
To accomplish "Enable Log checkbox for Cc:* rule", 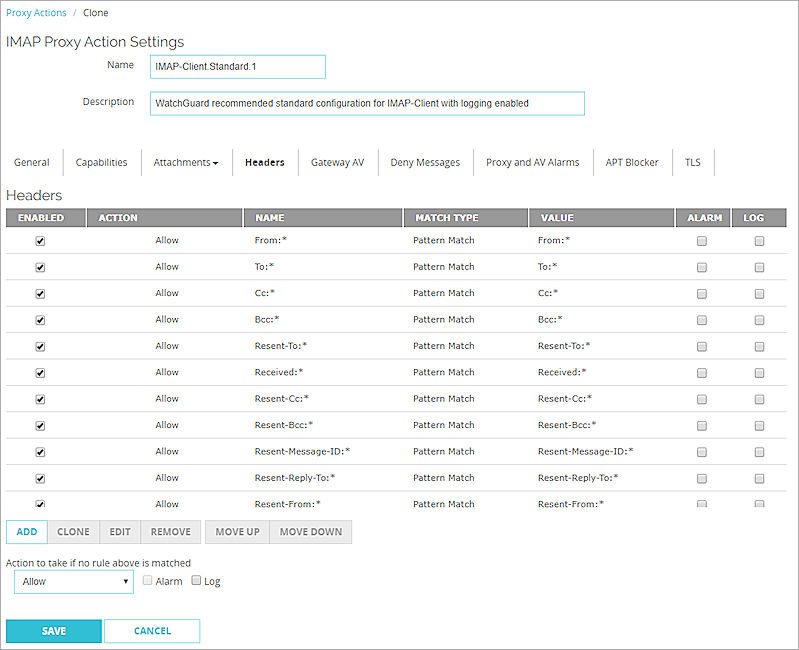I will 760,294.
